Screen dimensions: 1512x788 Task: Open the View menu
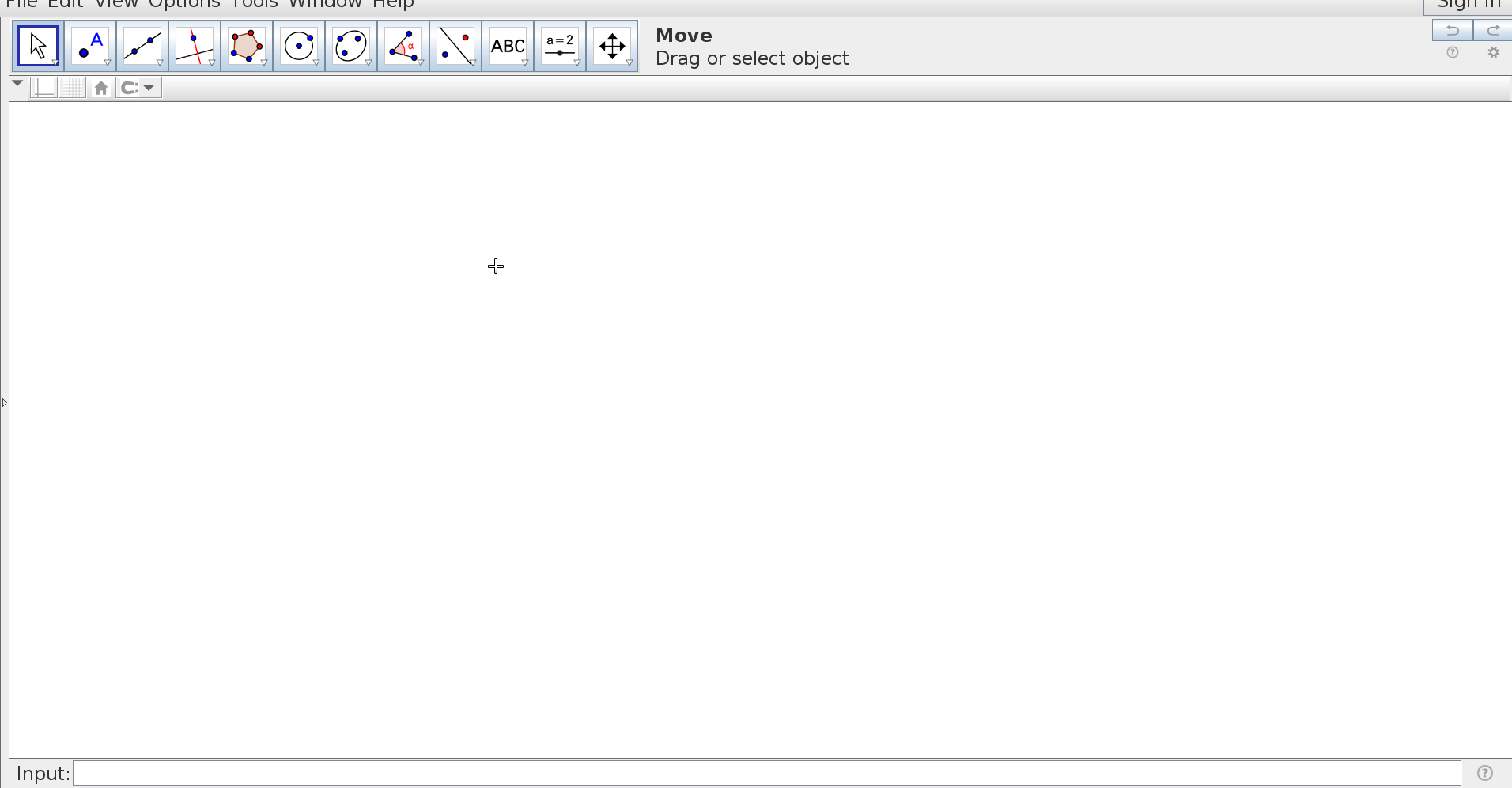point(116,4)
